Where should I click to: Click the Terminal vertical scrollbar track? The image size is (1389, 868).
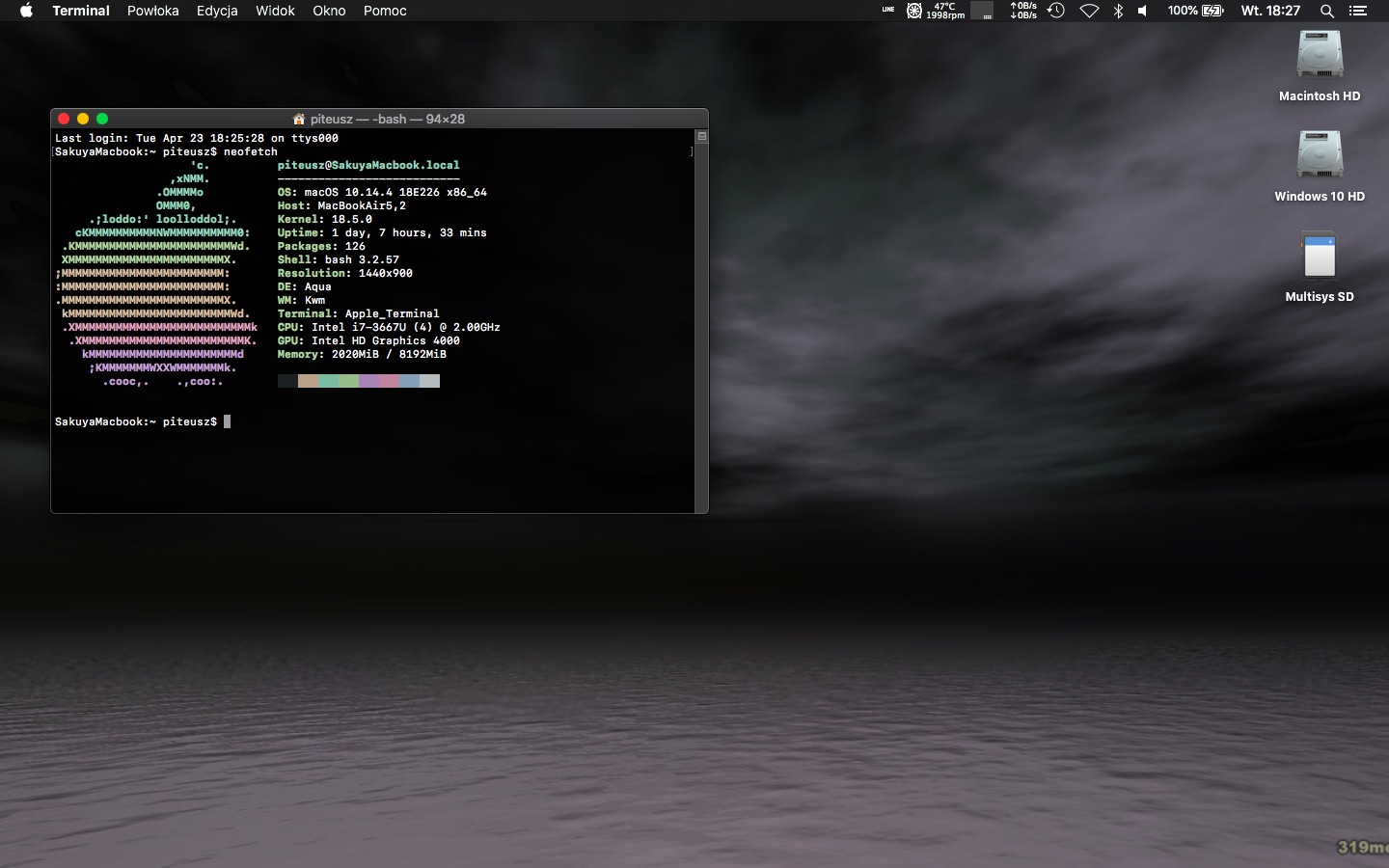(x=702, y=328)
